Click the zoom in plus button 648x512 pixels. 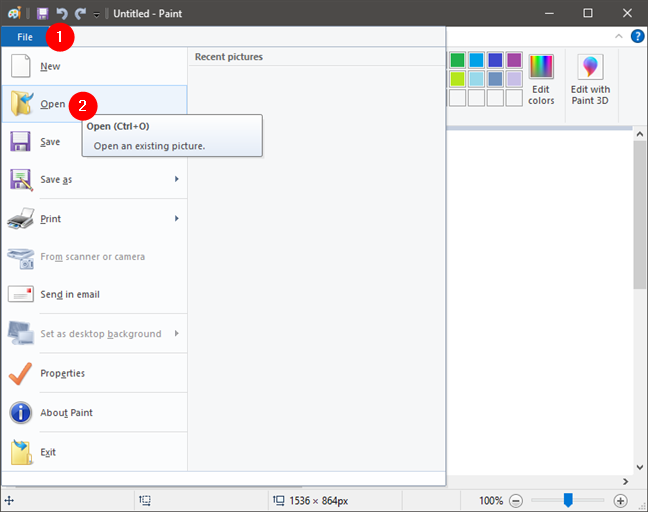[x=620, y=501]
